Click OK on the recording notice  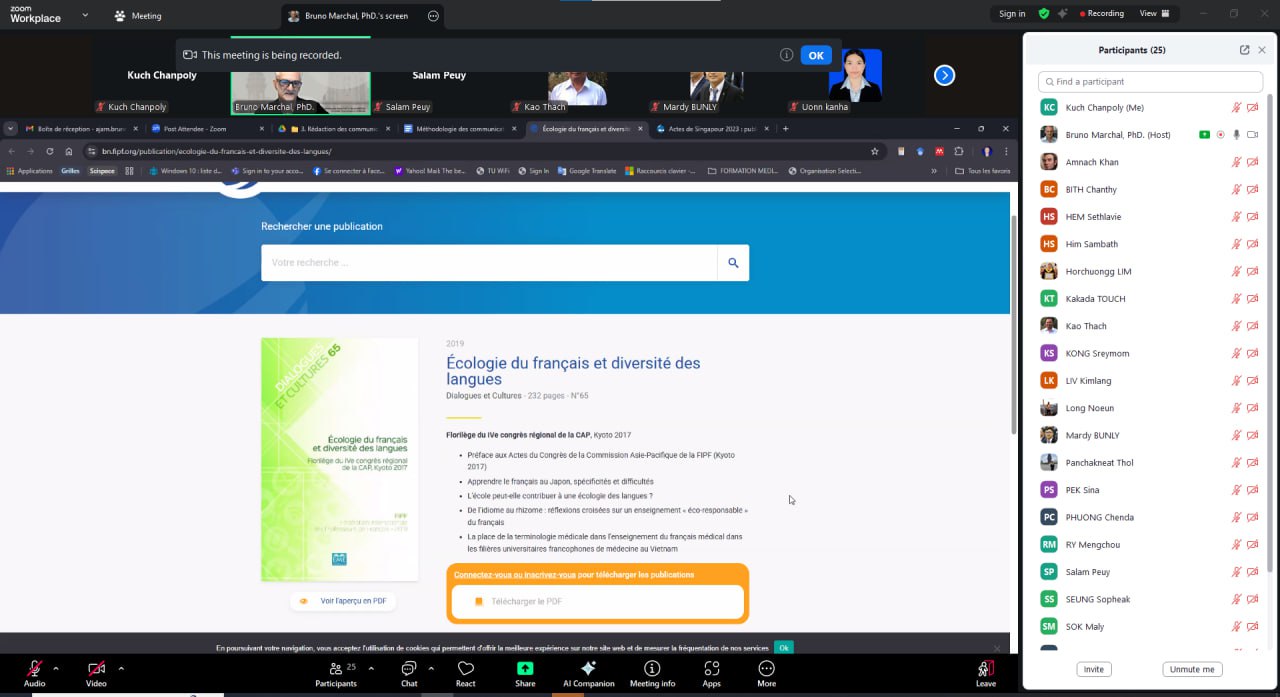(816, 55)
